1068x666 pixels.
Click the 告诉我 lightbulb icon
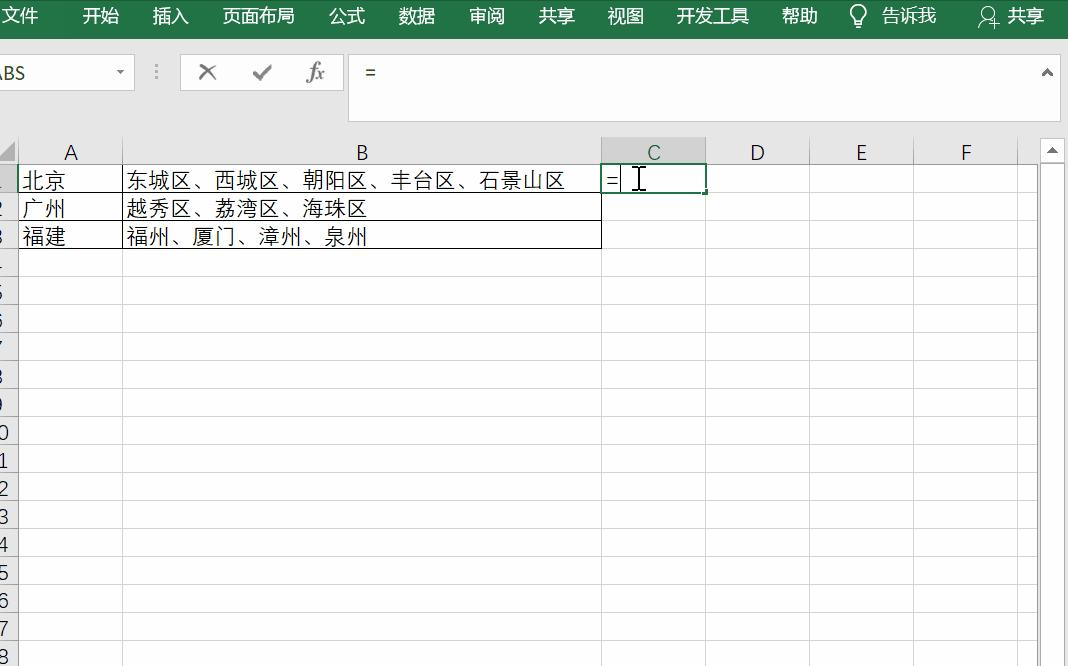858,16
